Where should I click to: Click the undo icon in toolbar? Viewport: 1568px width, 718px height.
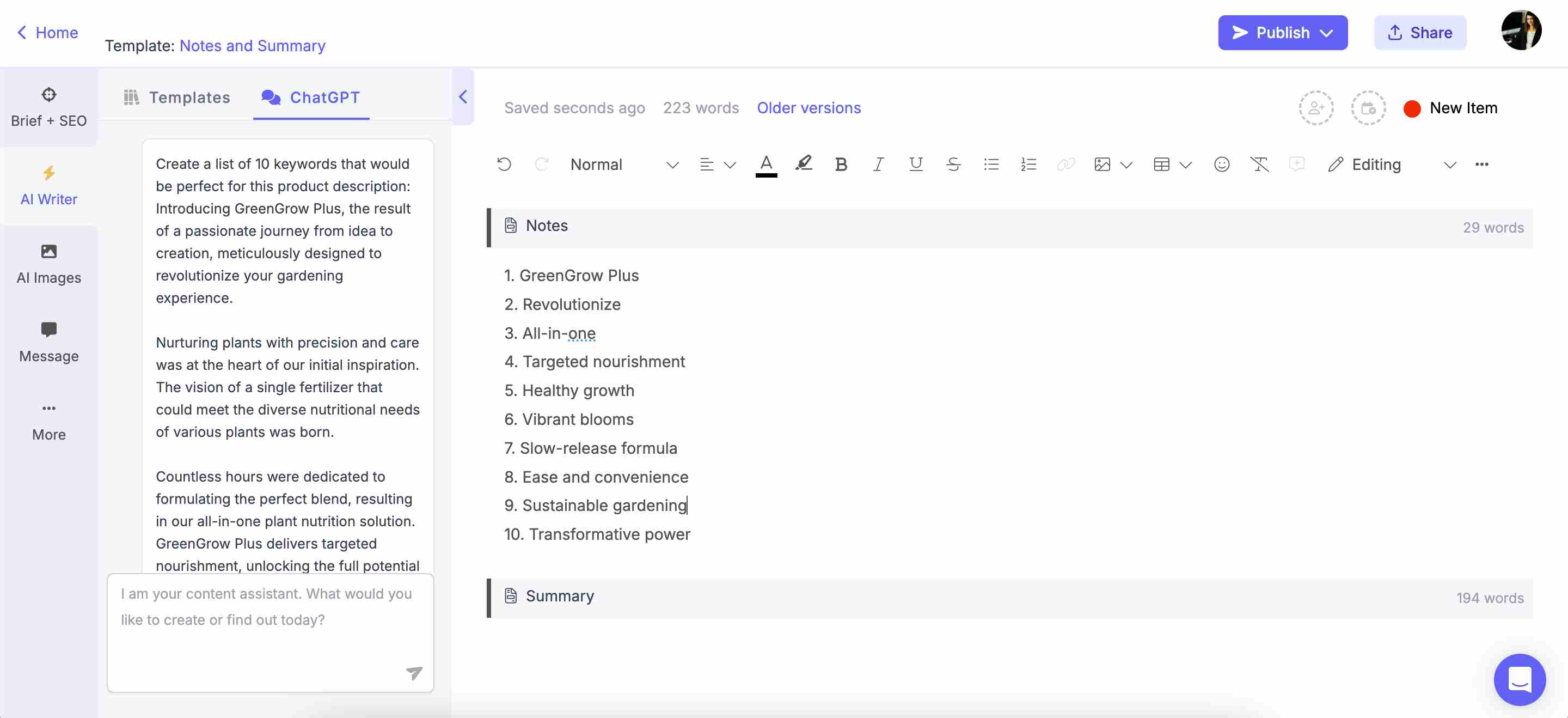(x=504, y=165)
